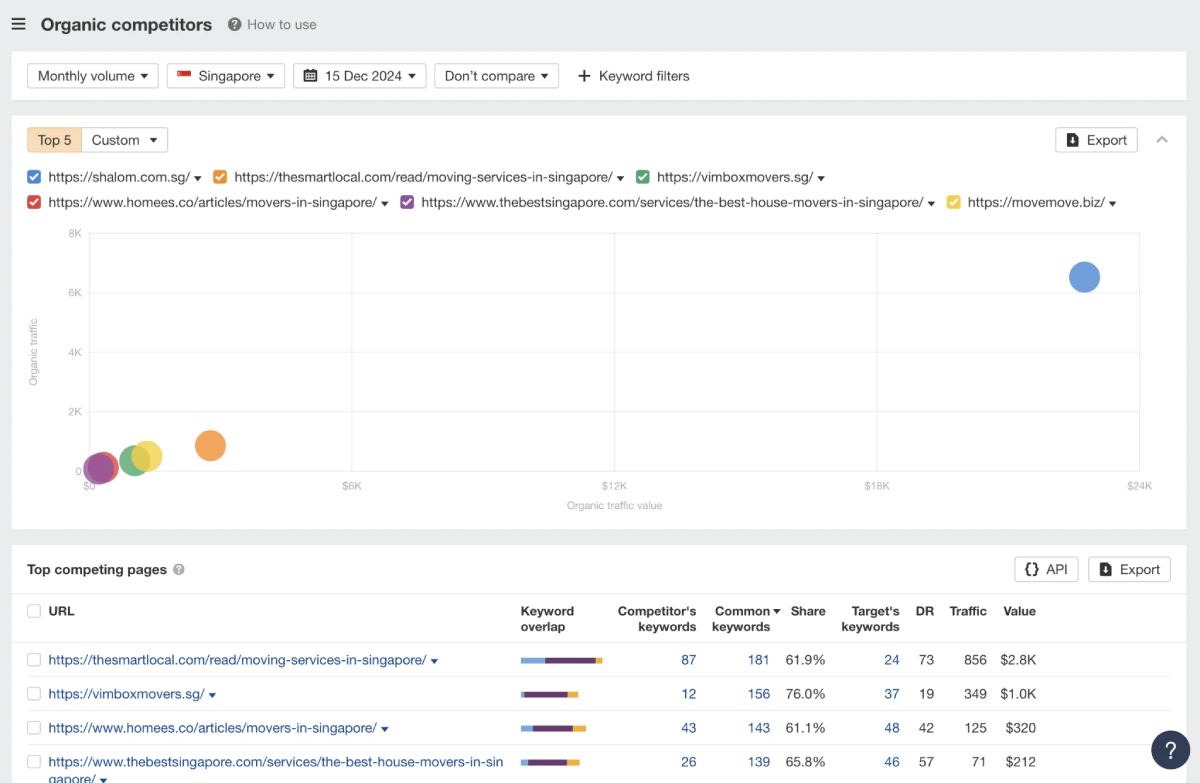Open the Custom dropdown
1200x783 pixels.
tap(124, 140)
